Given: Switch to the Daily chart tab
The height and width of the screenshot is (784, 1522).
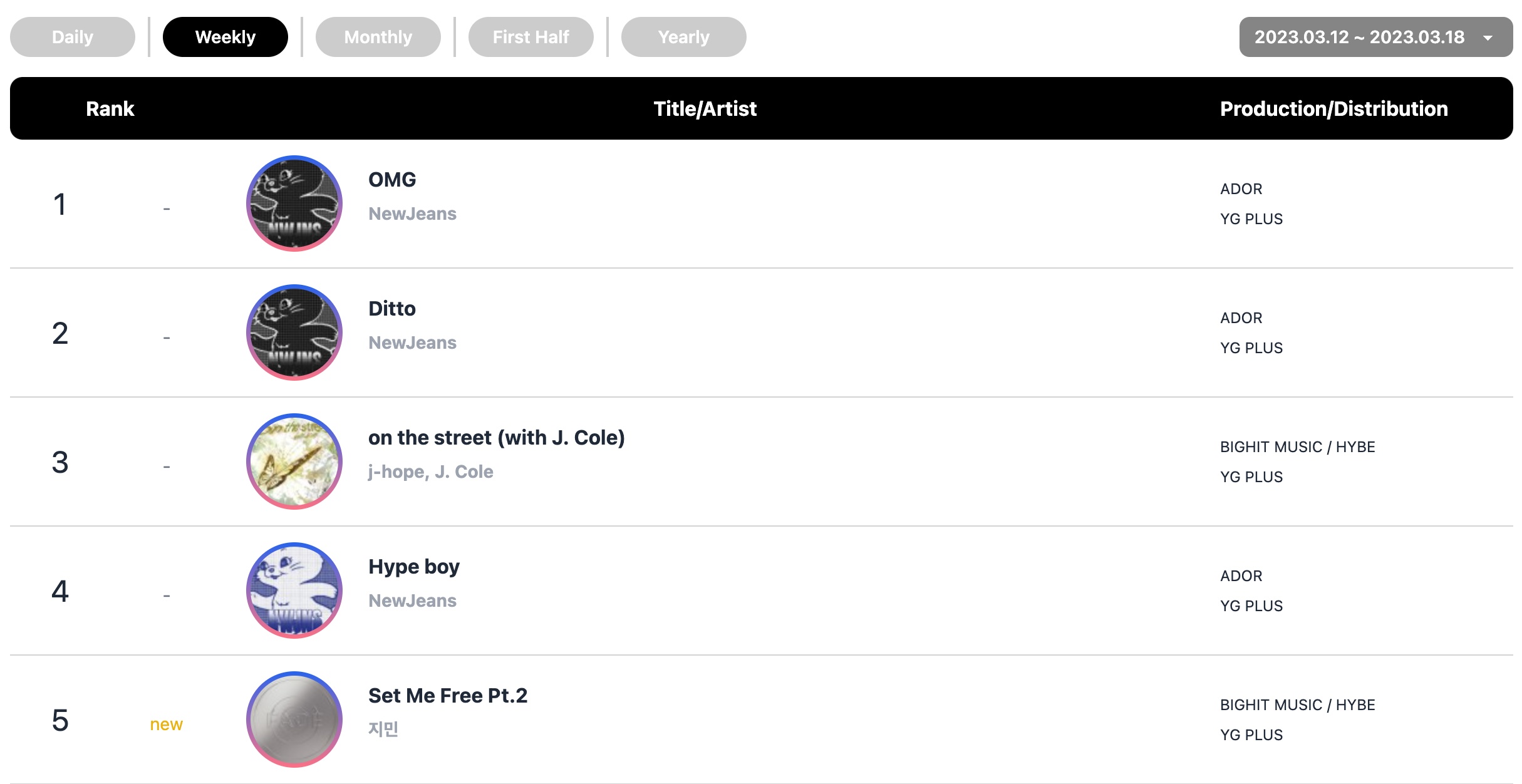Looking at the screenshot, I should click(73, 37).
